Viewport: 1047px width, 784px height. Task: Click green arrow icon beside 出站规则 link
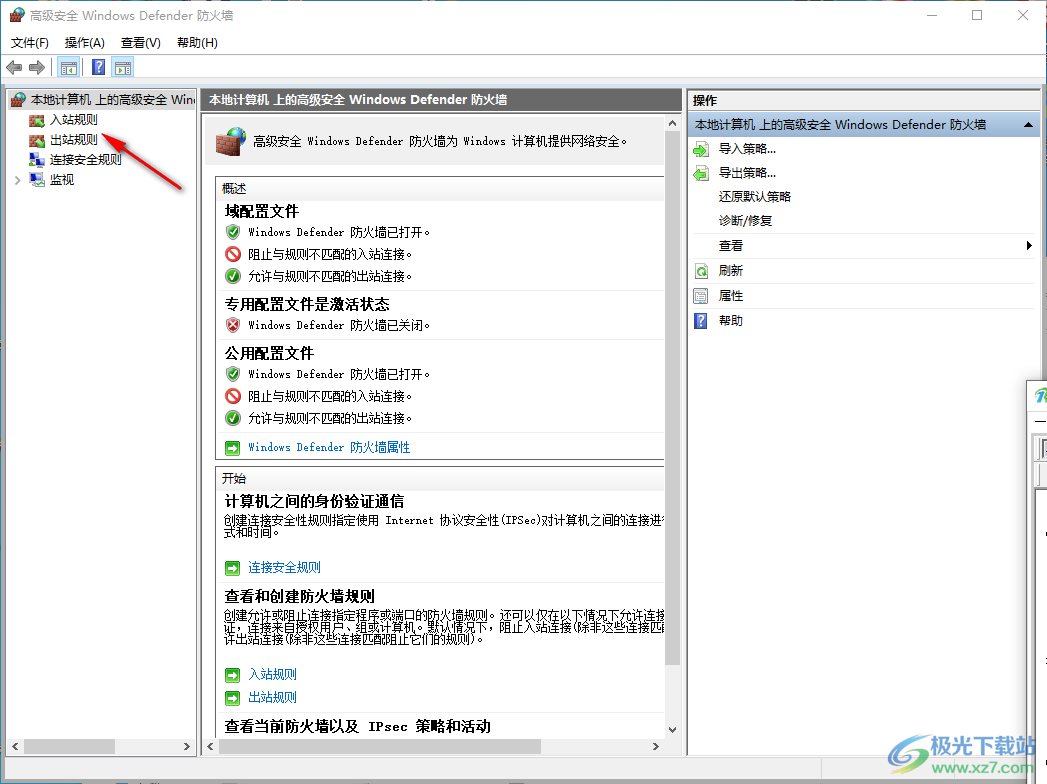click(232, 698)
